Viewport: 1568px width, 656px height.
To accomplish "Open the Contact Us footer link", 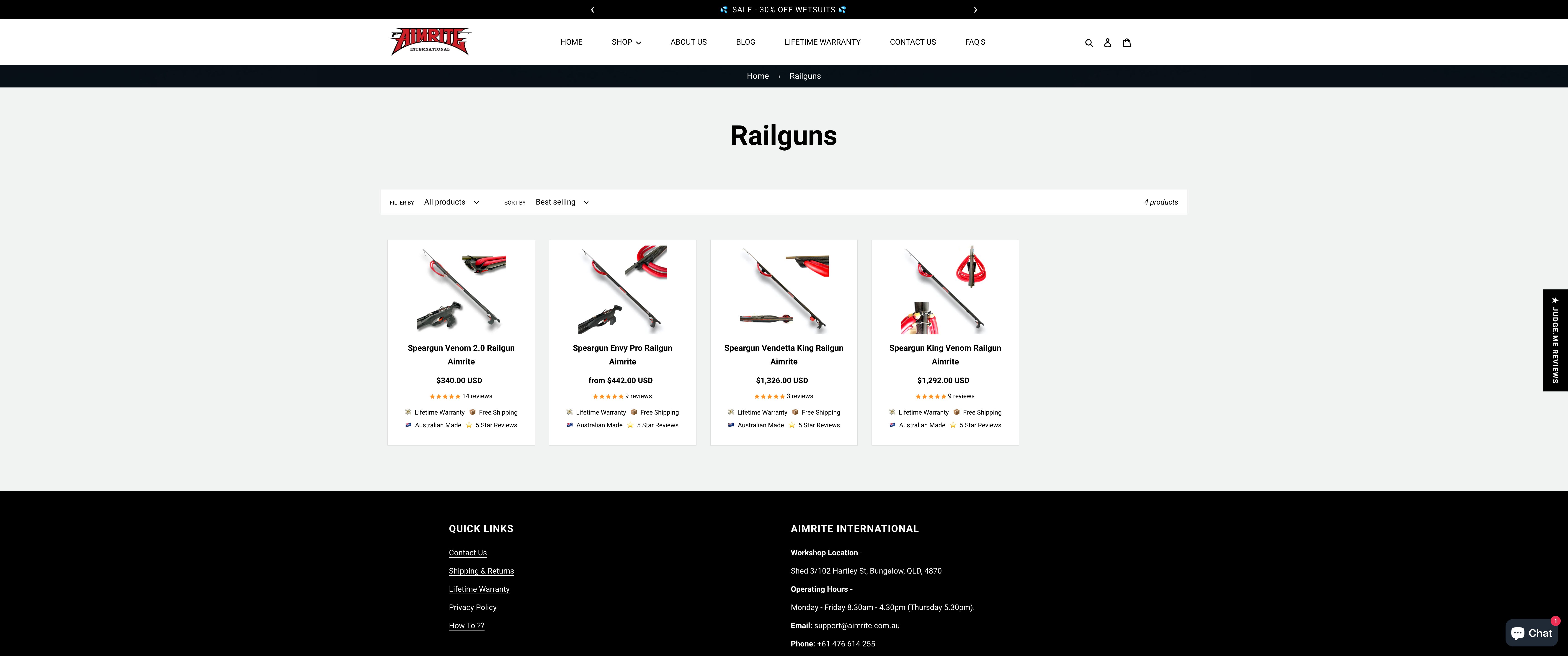I will click(x=467, y=553).
